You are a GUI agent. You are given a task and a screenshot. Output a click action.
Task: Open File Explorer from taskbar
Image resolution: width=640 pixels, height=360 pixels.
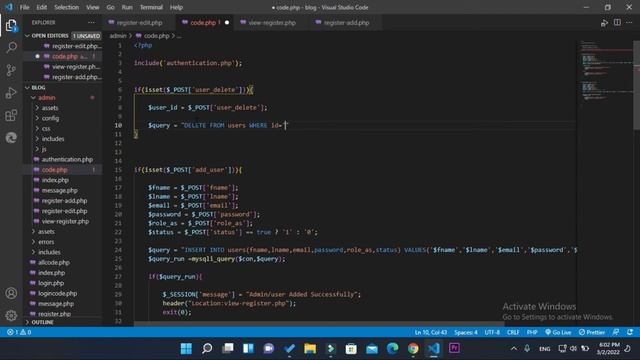(x=310, y=348)
